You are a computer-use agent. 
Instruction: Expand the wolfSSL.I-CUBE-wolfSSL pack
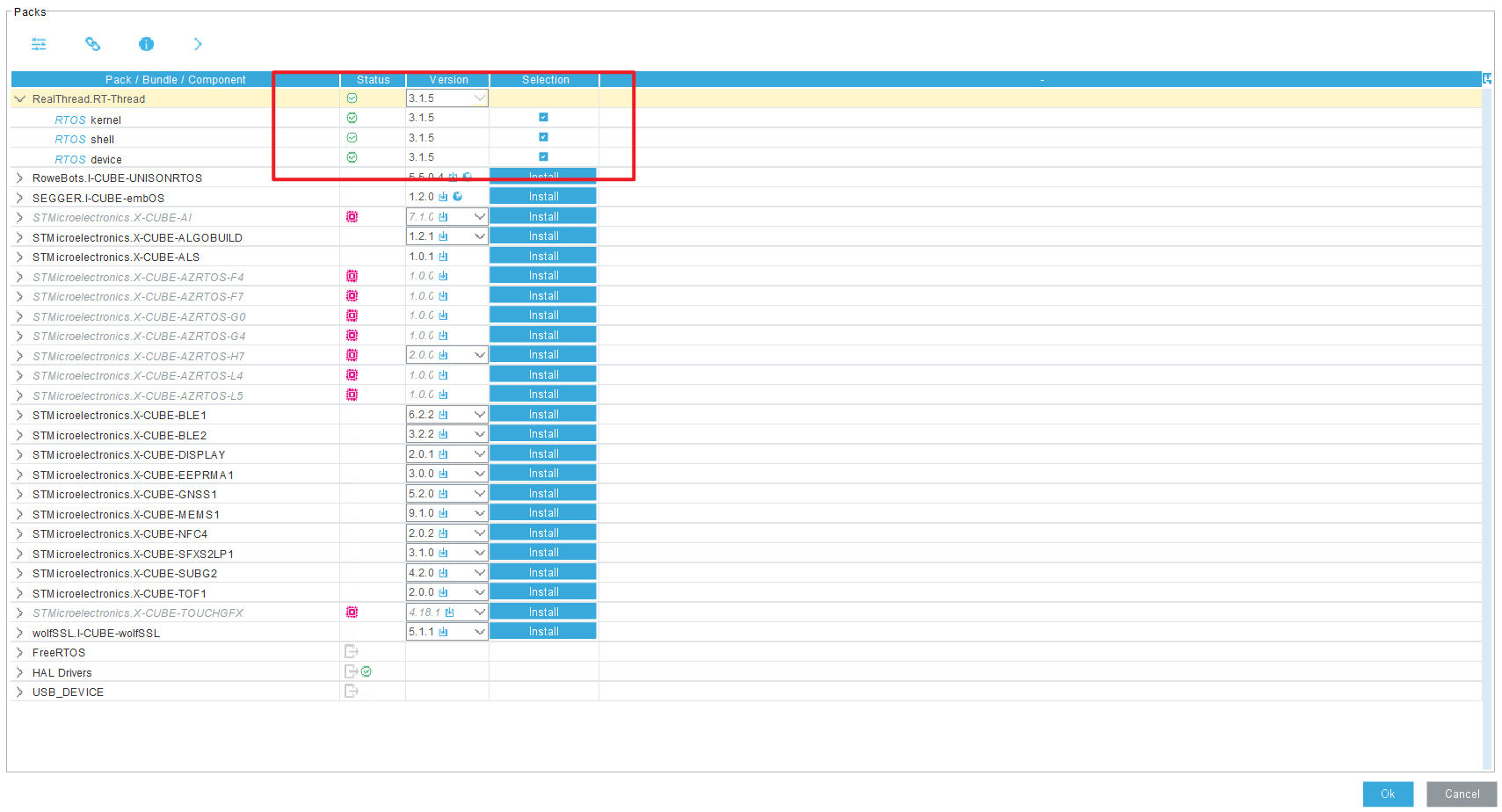(19, 633)
